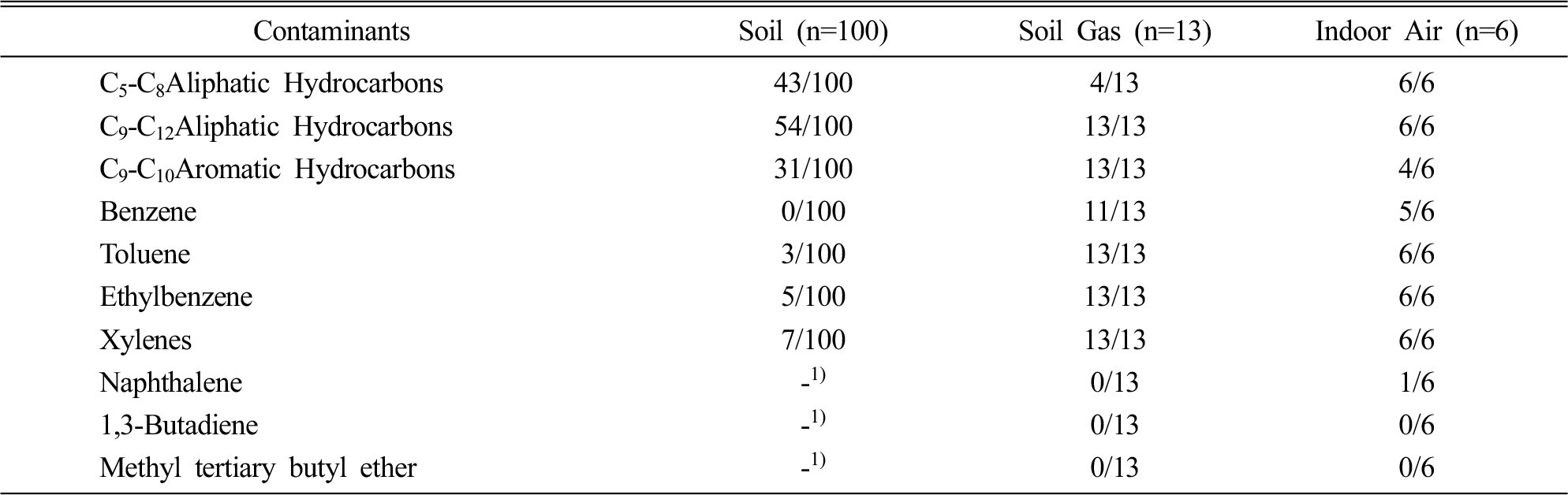
Task: Select the 54/100 soil value
Action: 813,126
